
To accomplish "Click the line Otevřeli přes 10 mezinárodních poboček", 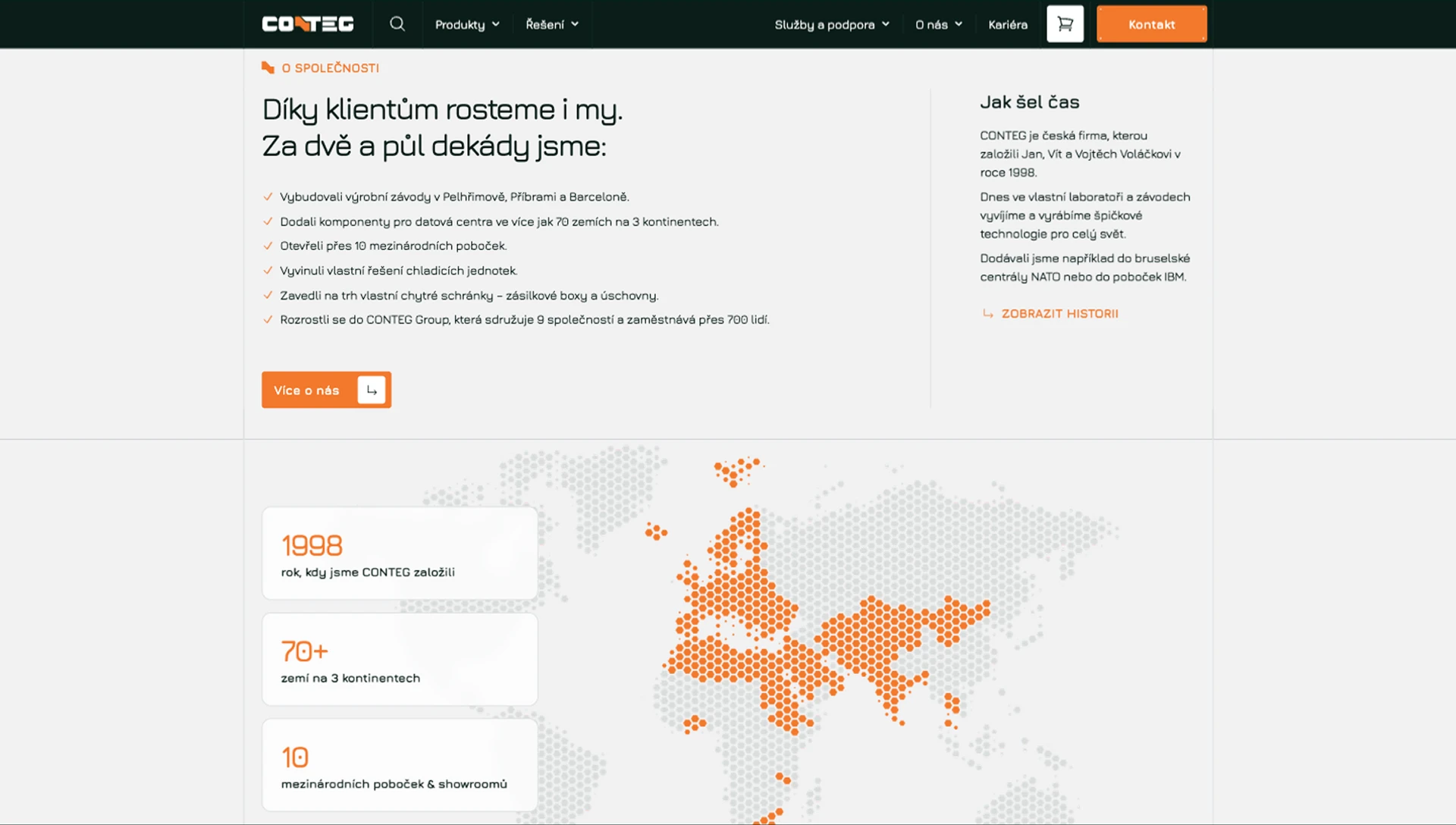I will [x=393, y=246].
